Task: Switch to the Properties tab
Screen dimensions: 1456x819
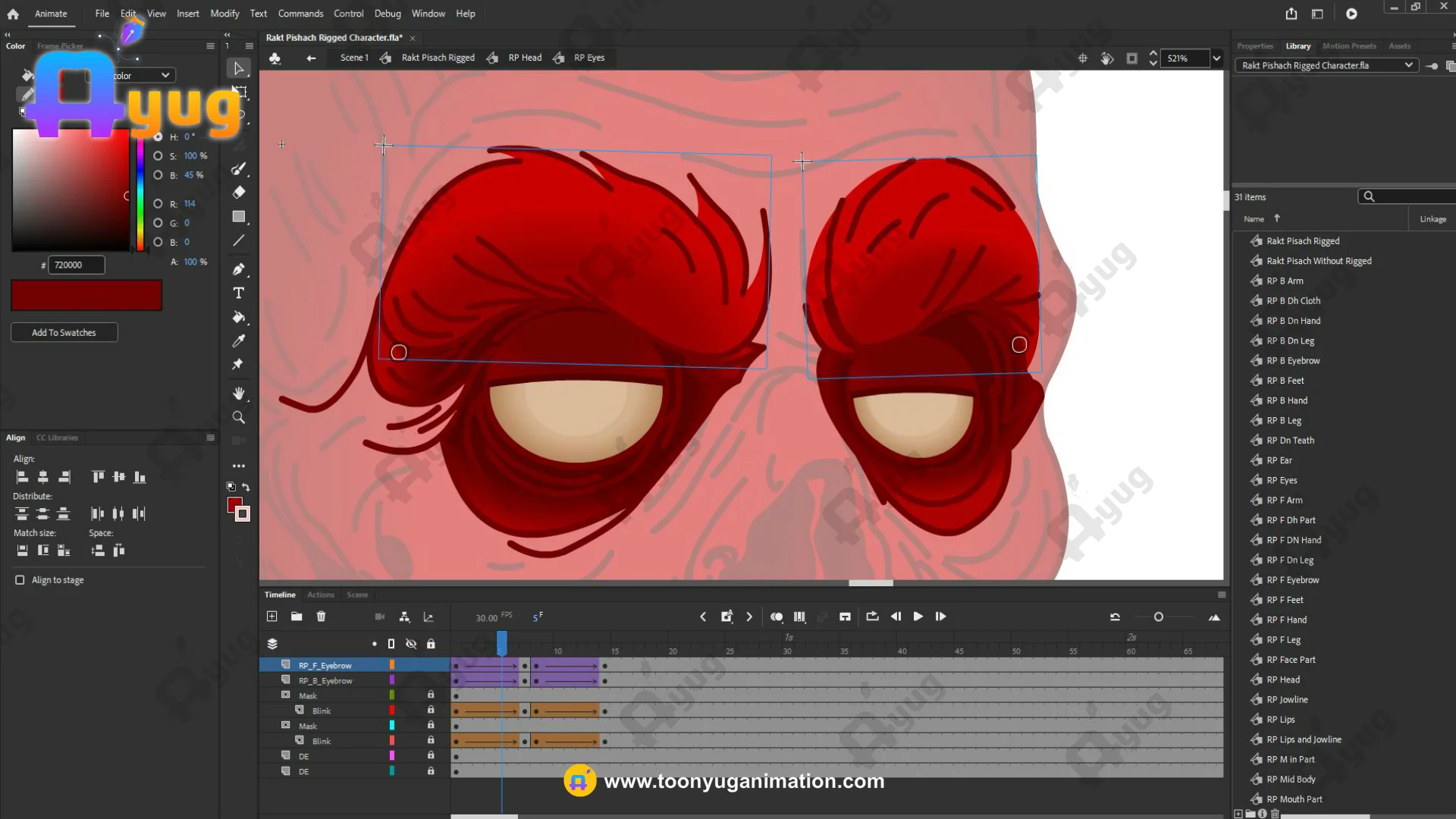Action: [x=1254, y=46]
